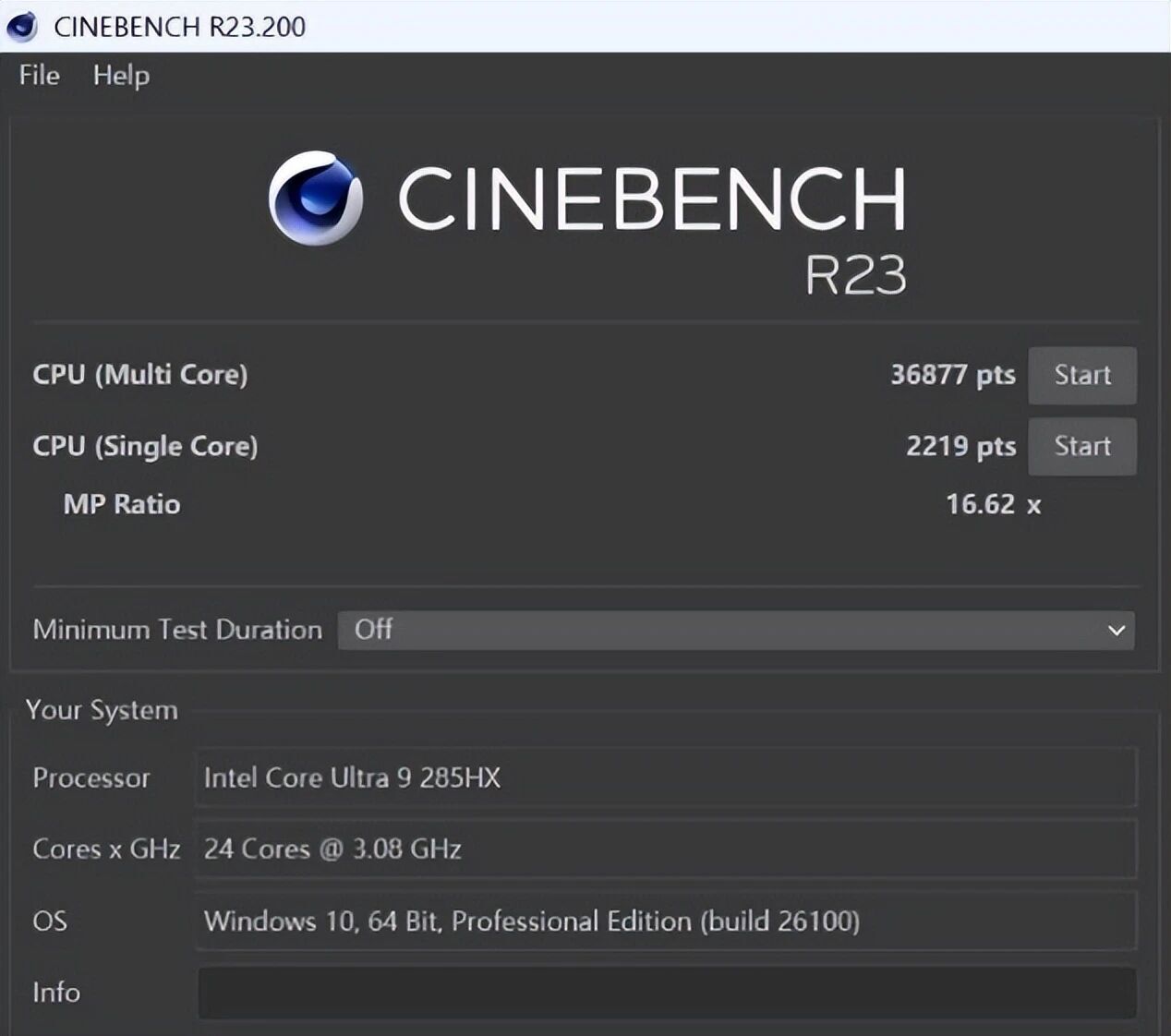Click the Cinebench title bar app icon
The image size is (1171, 1036).
[21, 26]
